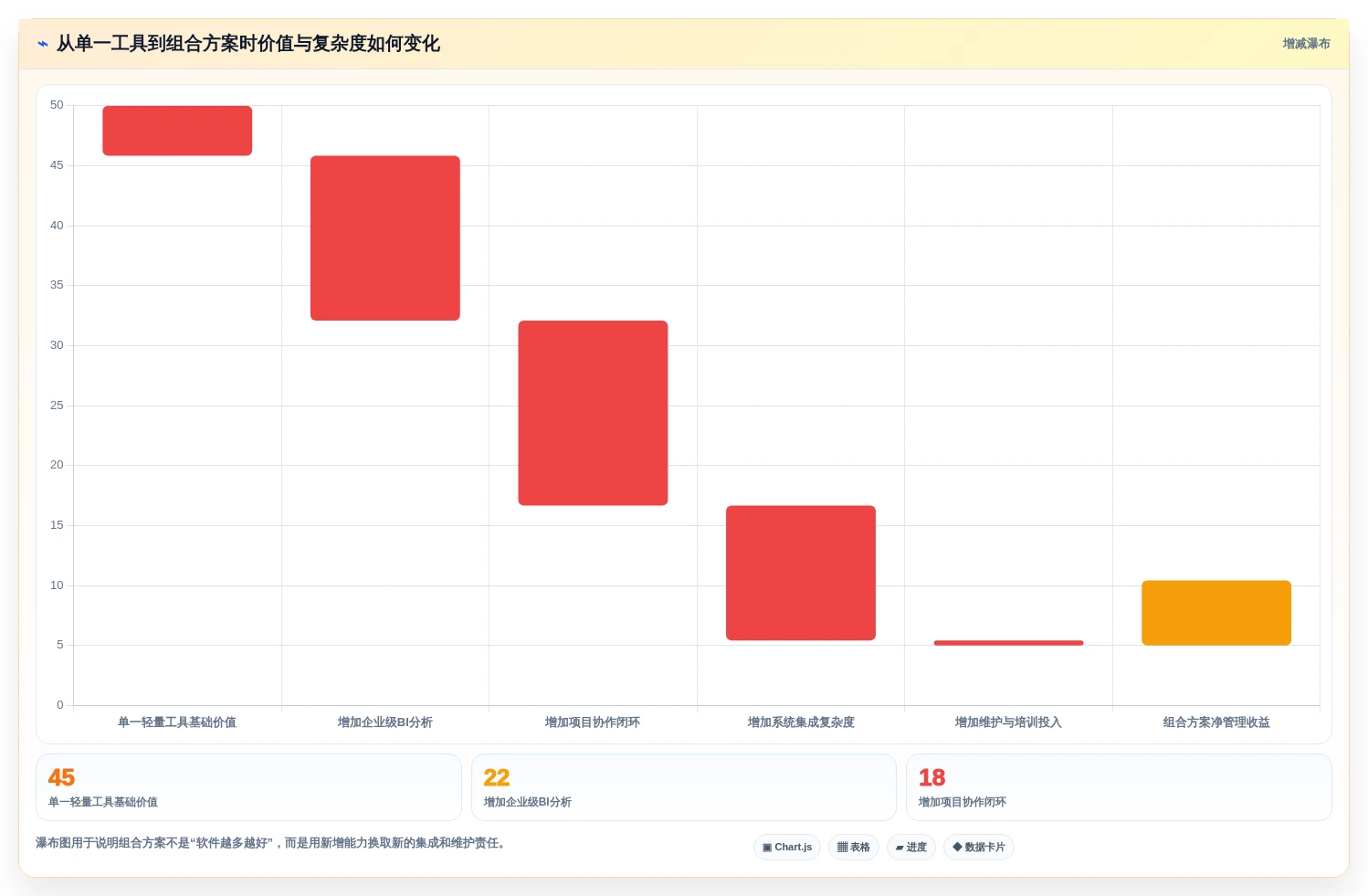Click the footnote text starting 瀑布图用于说明

click(x=270, y=843)
